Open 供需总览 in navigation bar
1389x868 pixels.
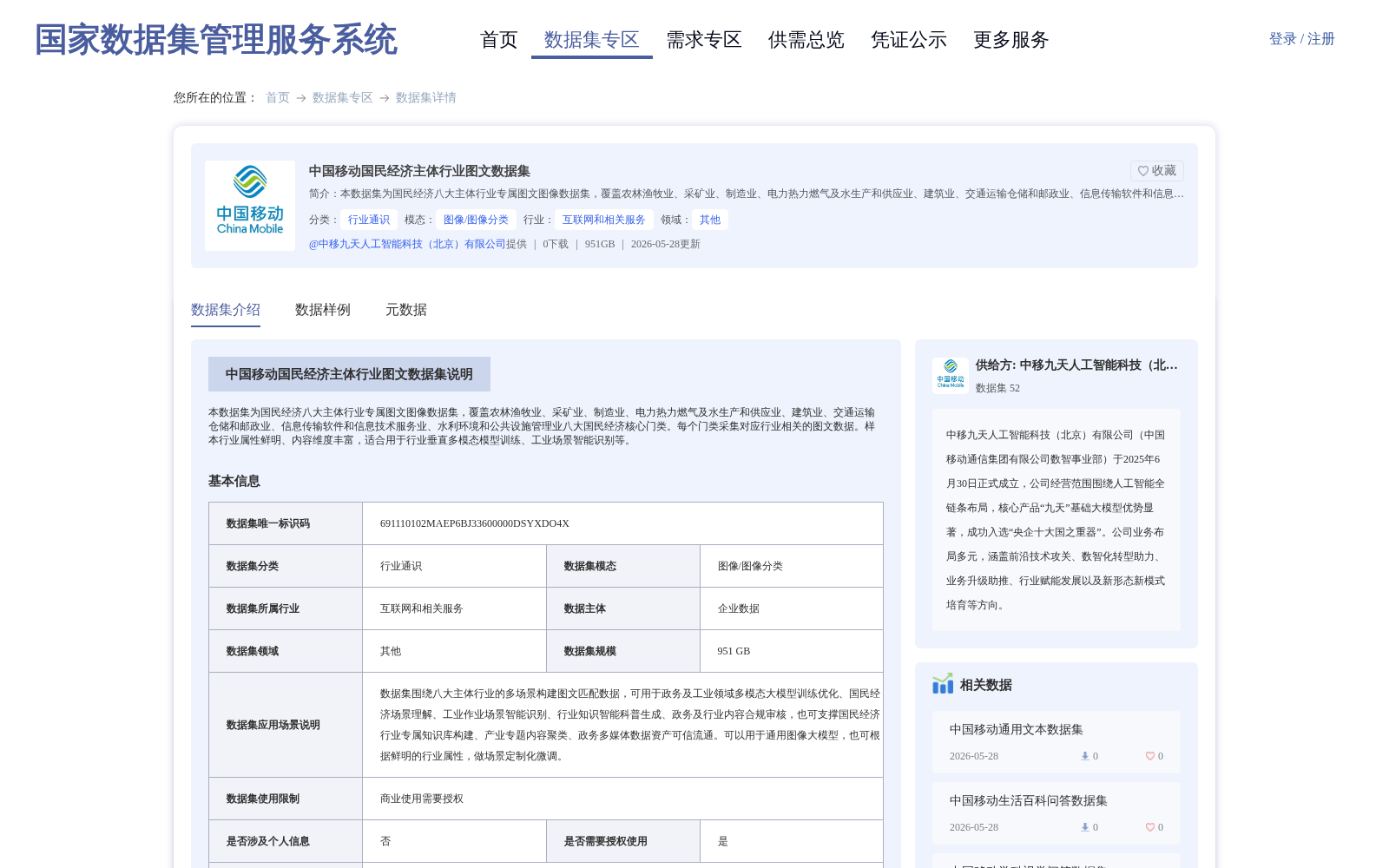tap(806, 40)
